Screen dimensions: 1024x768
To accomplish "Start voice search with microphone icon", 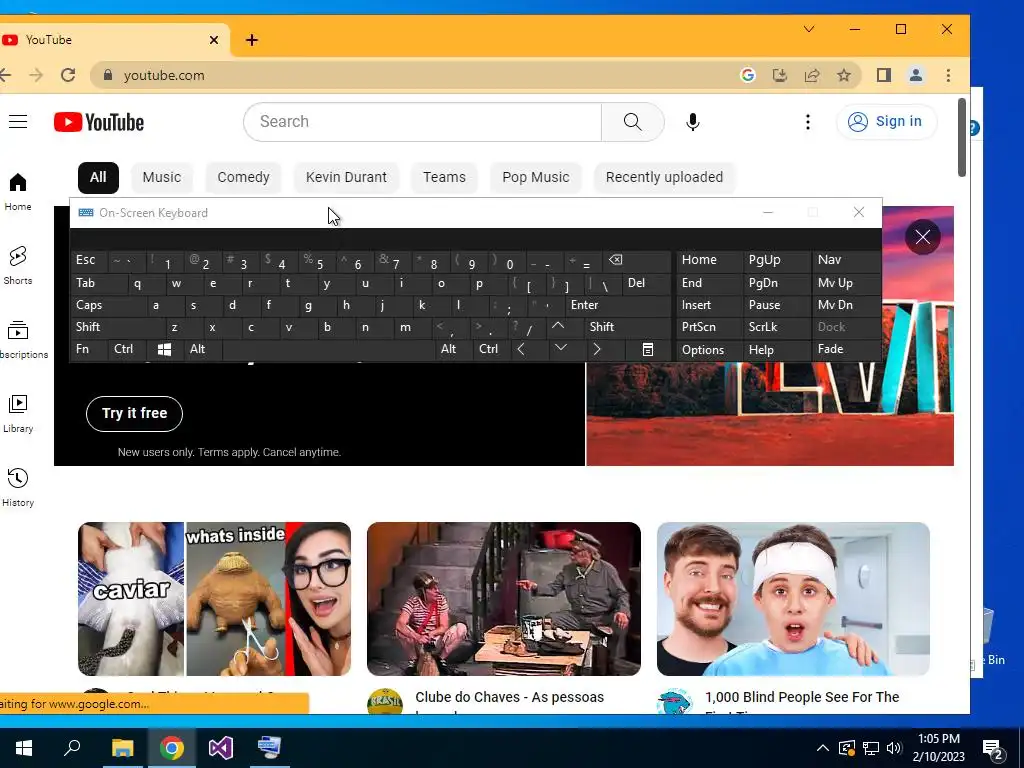I will (693, 122).
